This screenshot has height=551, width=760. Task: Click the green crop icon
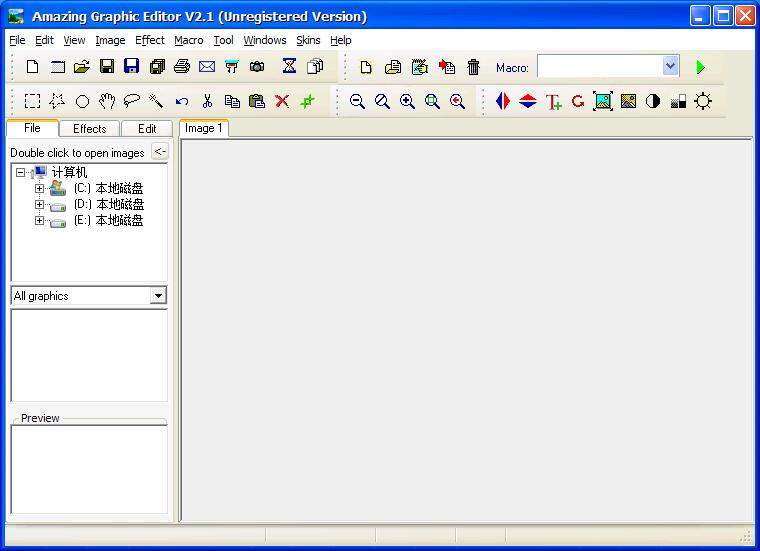click(x=307, y=101)
